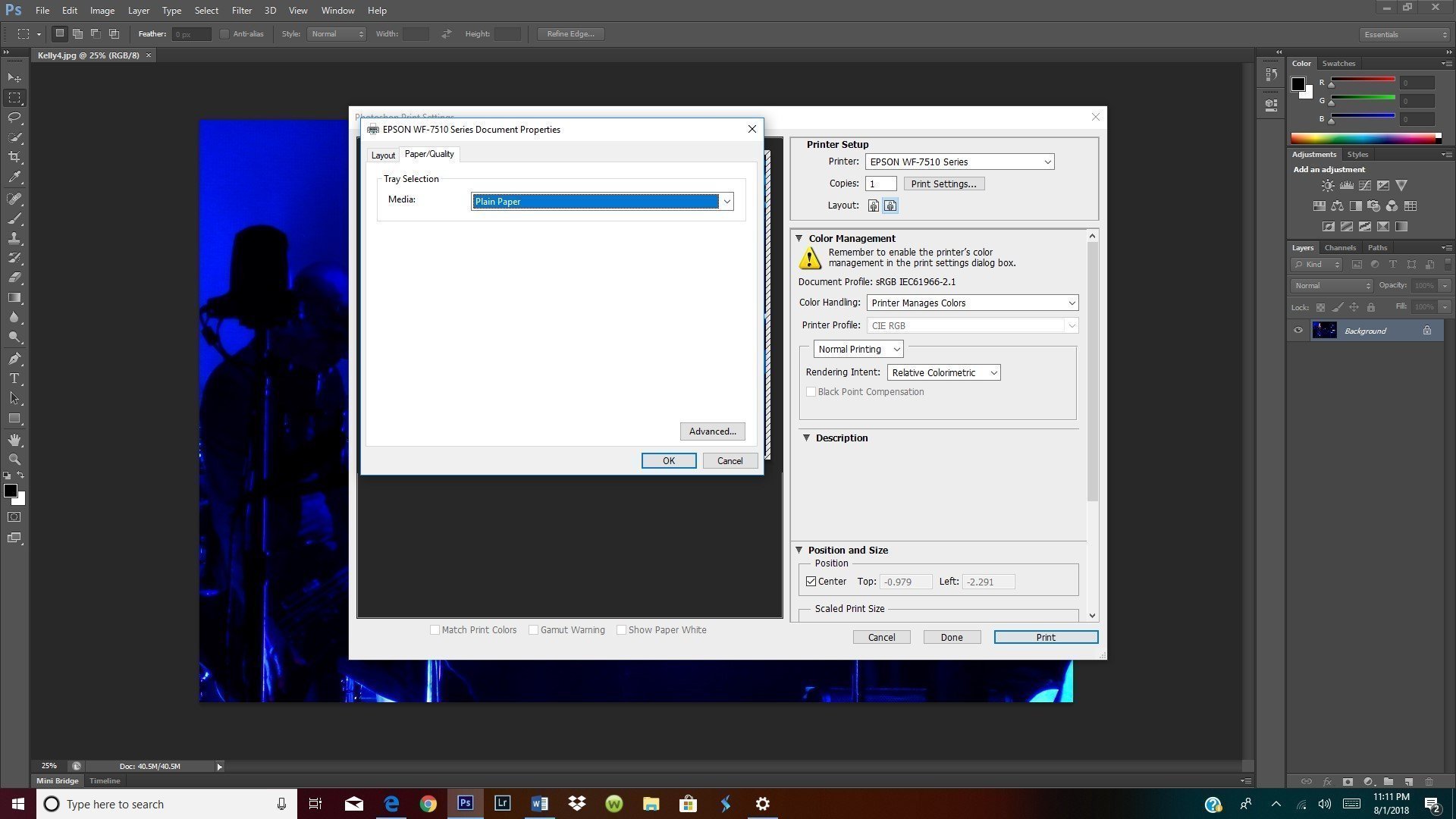The height and width of the screenshot is (819, 1456).
Task: Switch to the Channels tab
Action: [x=1340, y=248]
